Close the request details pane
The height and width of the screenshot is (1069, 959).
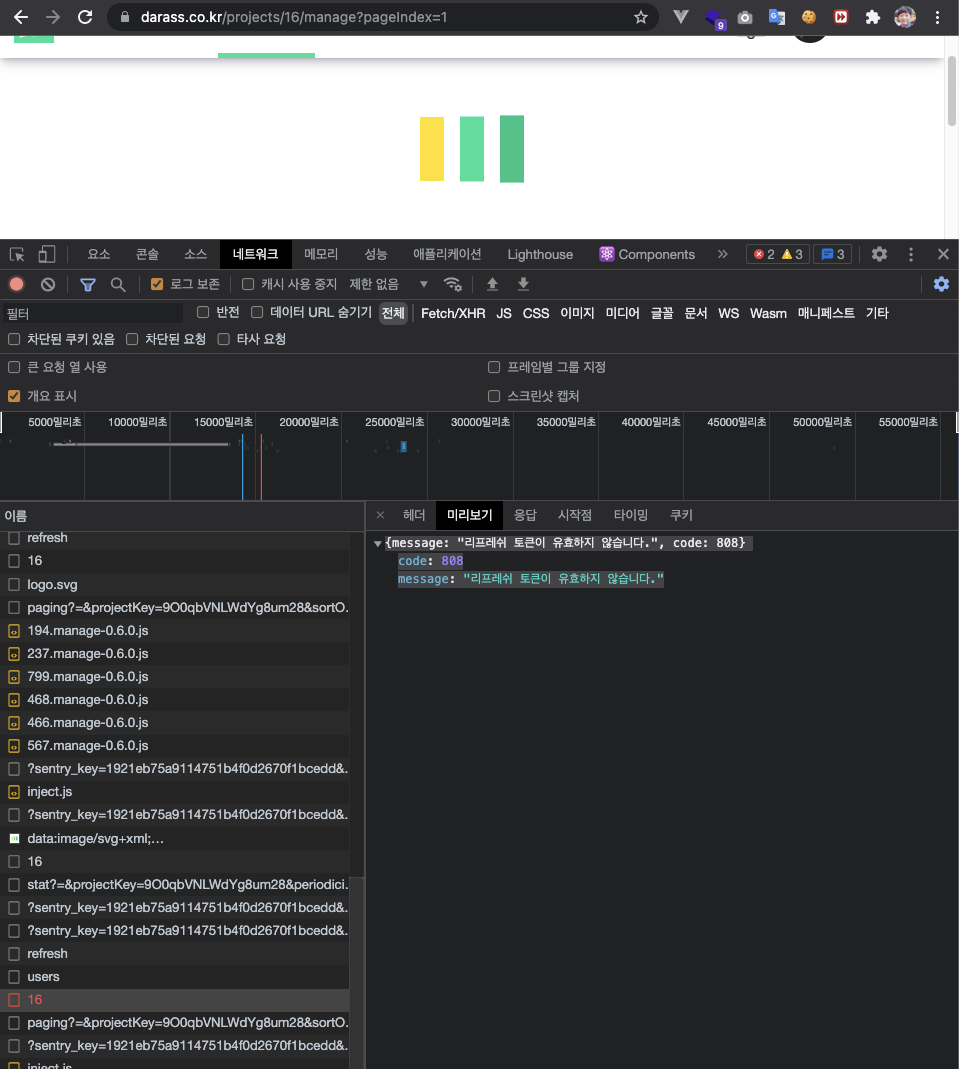[380, 515]
